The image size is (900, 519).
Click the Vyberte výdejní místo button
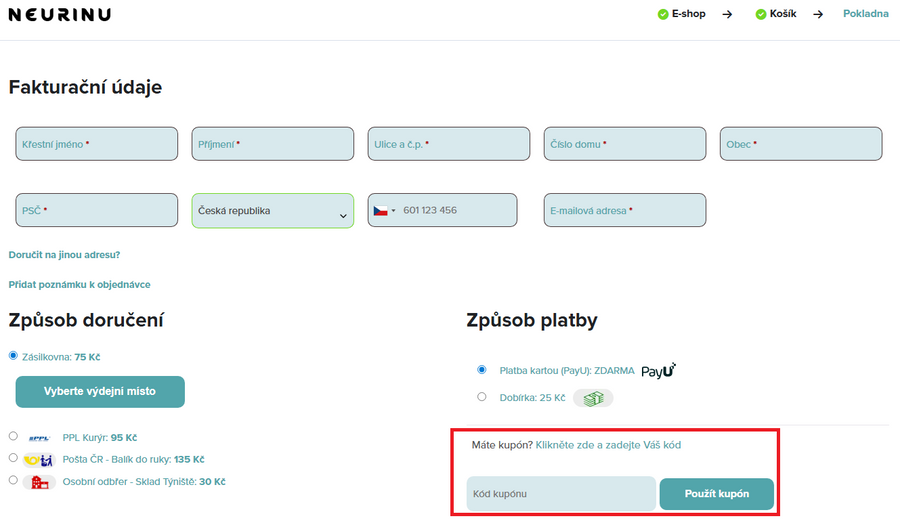click(x=100, y=392)
